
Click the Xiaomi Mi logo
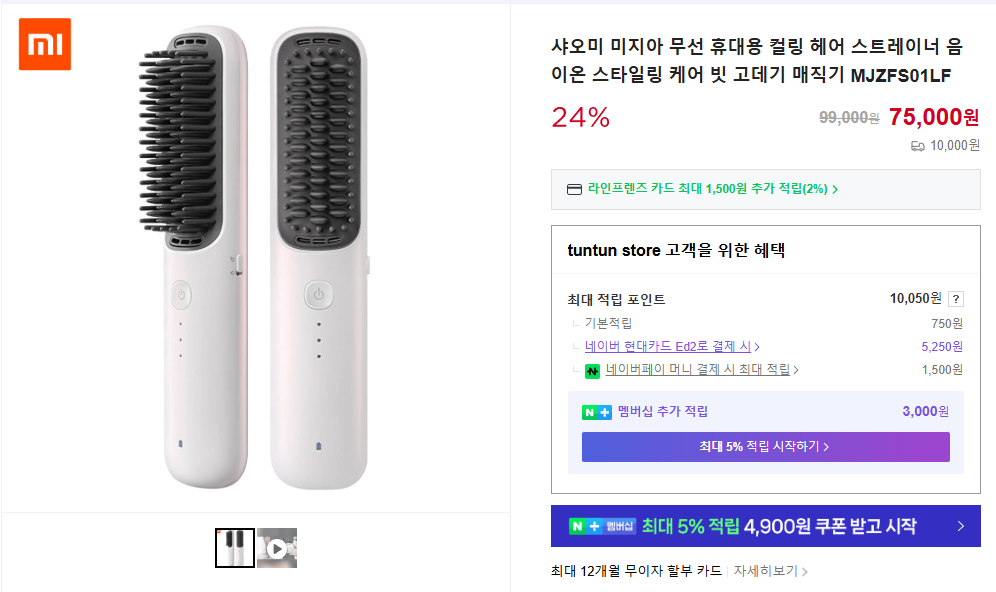click(45, 44)
